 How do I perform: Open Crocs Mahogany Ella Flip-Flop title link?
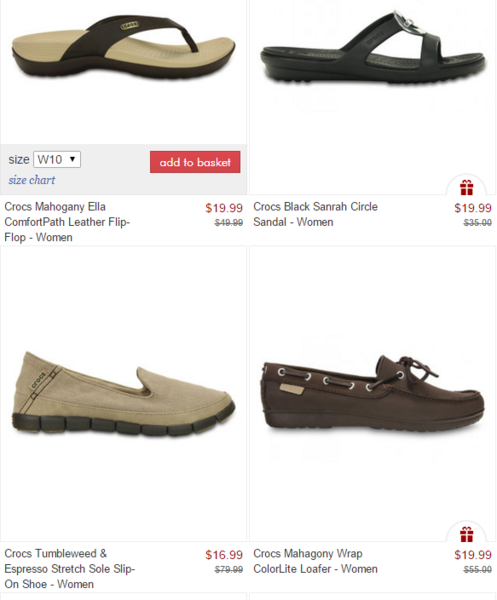point(67,222)
